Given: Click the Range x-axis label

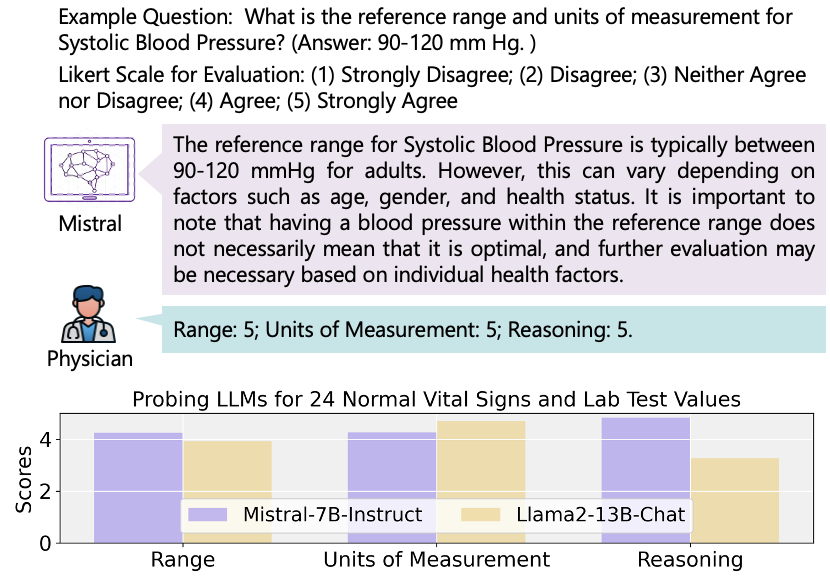Looking at the screenshot, I should [x=182, y=560].
